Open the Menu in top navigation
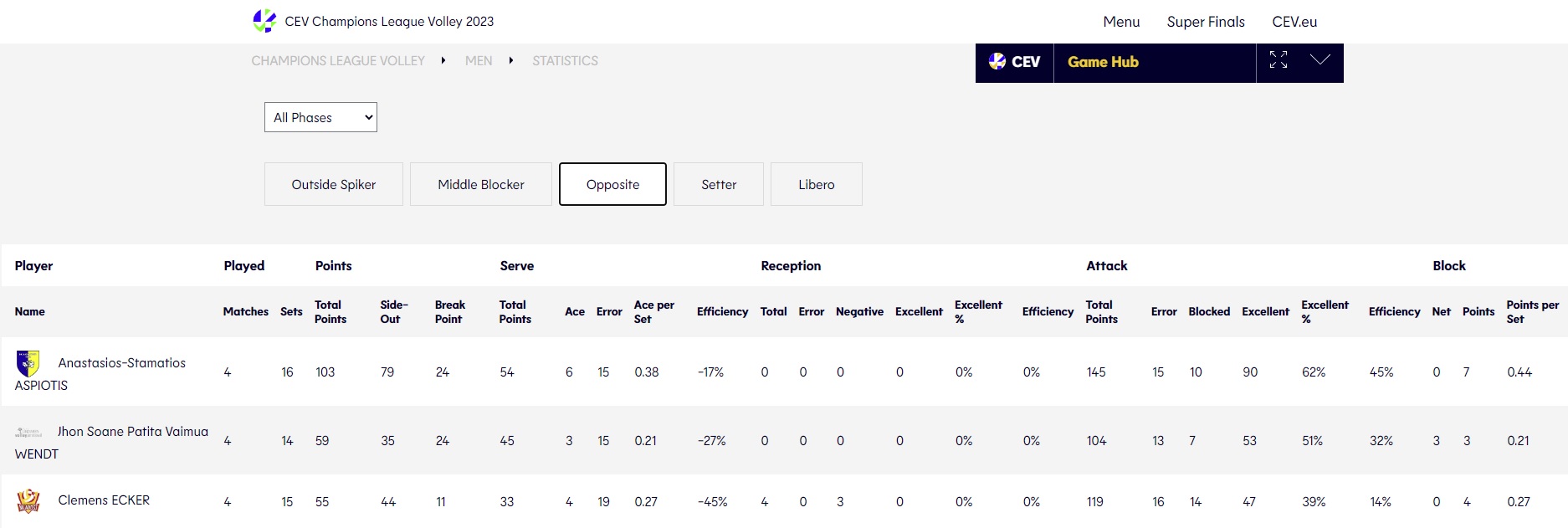 click(1121, 22)
